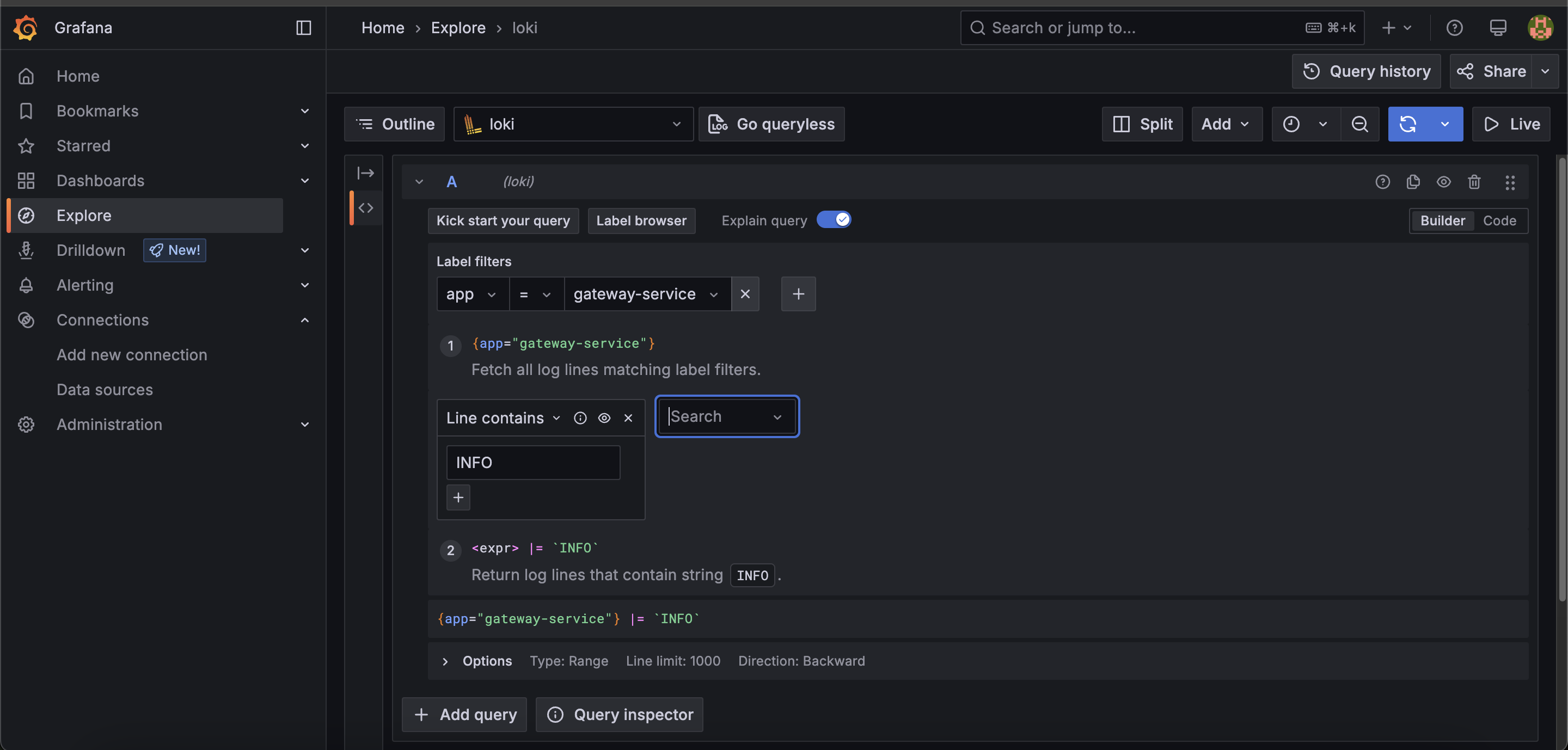
Task: Click the Go queryless button
Action: [771, 124]
